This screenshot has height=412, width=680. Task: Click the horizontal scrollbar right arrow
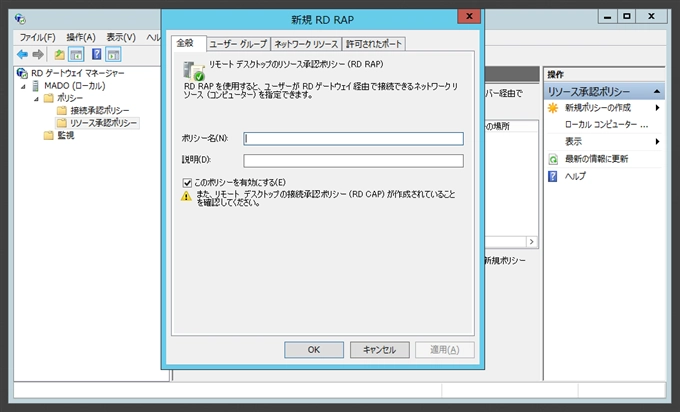531,242
